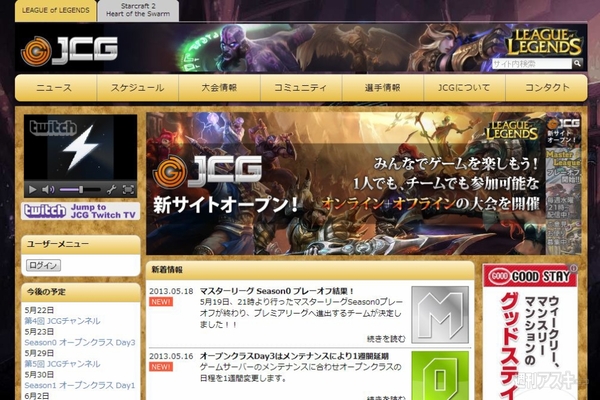This screenshot has height=400, width=600.
Task: Open Season1 オープンクラス Day1 link
Action: [80, 385]
